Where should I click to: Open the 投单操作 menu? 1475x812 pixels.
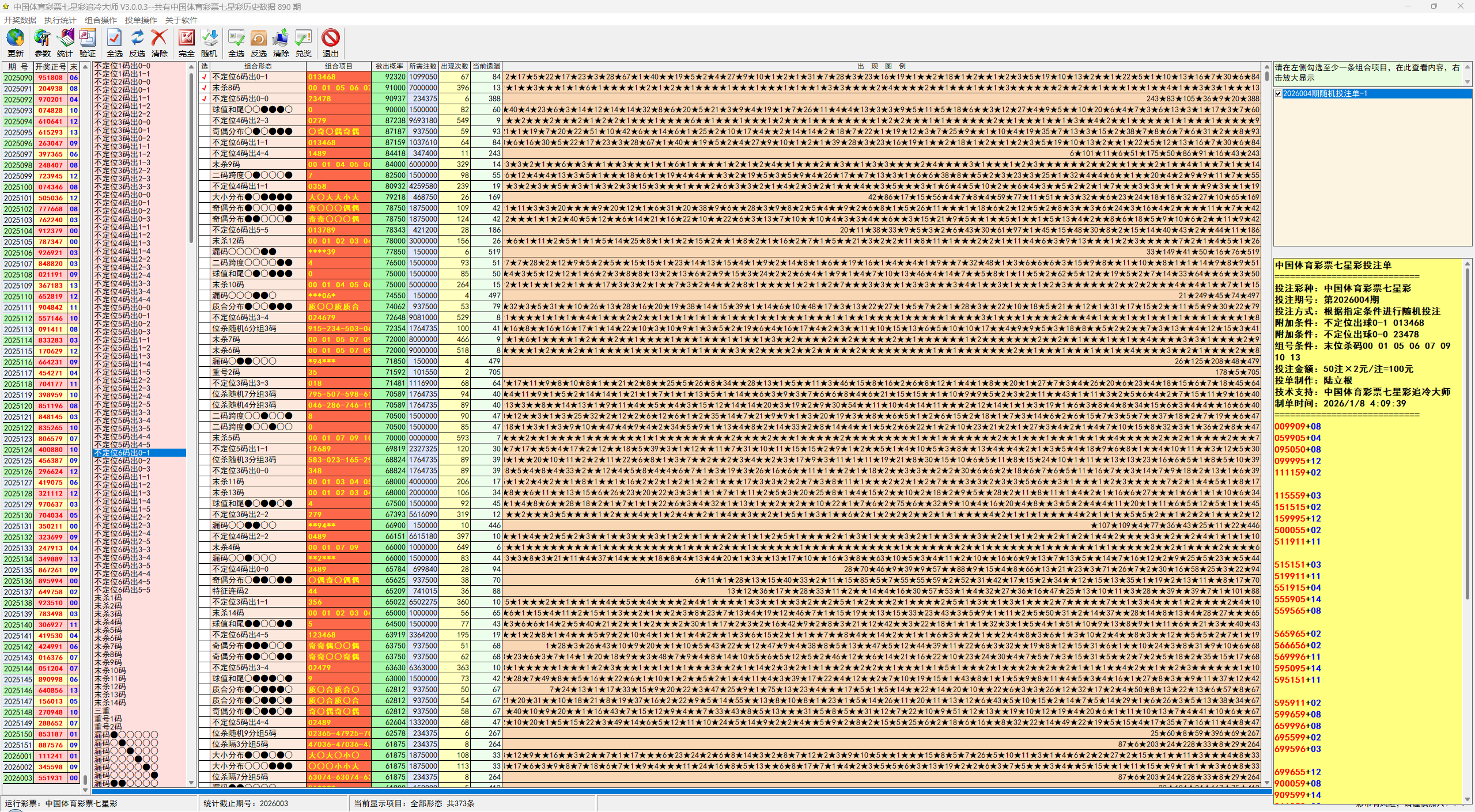141,20
